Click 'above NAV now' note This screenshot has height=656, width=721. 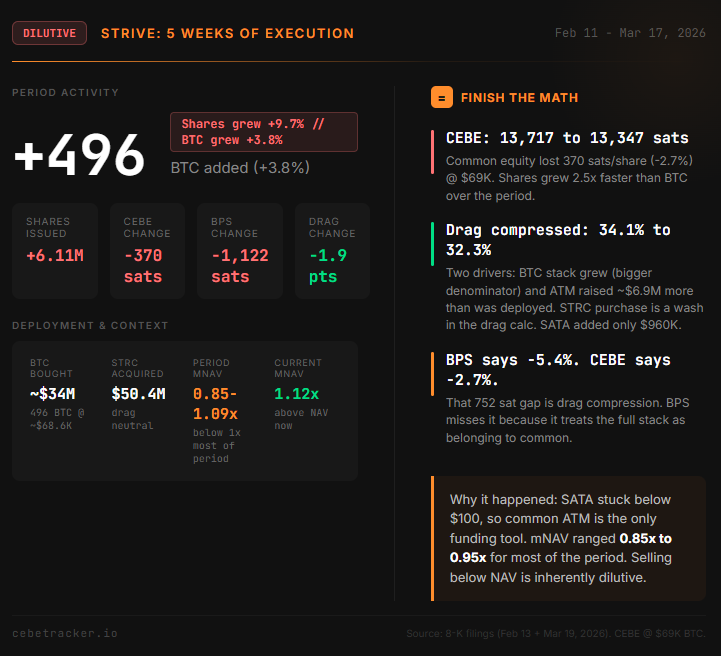click(x=301, y=419)
